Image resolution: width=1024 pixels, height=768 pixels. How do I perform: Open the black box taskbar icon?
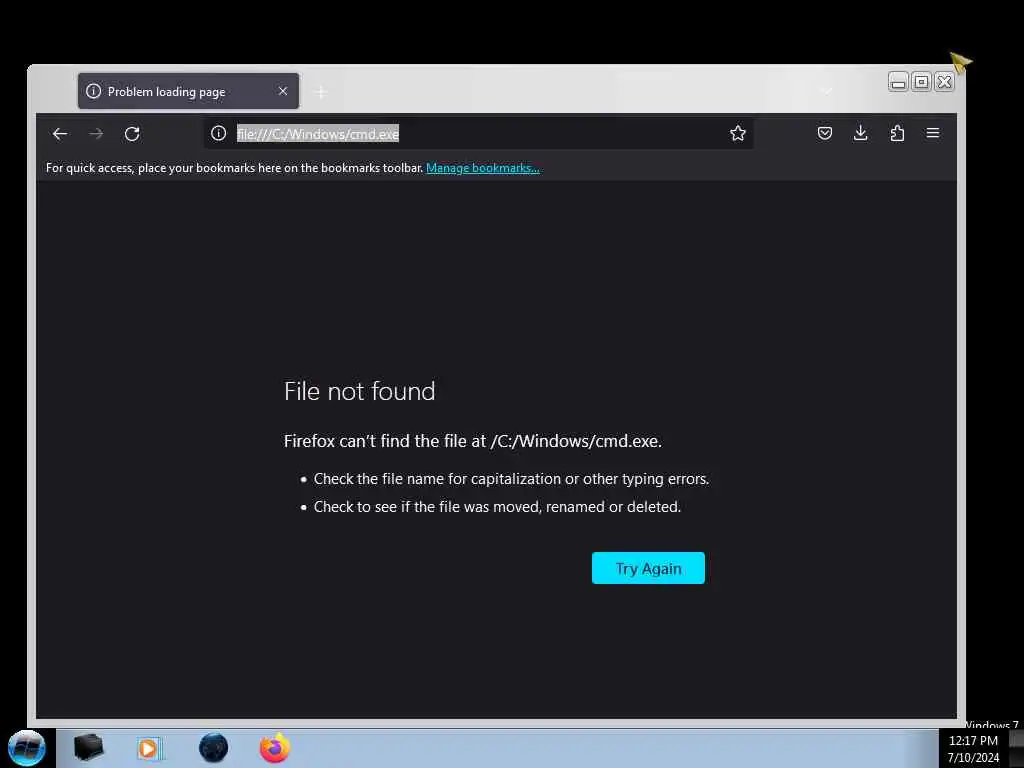pos(88,747)
